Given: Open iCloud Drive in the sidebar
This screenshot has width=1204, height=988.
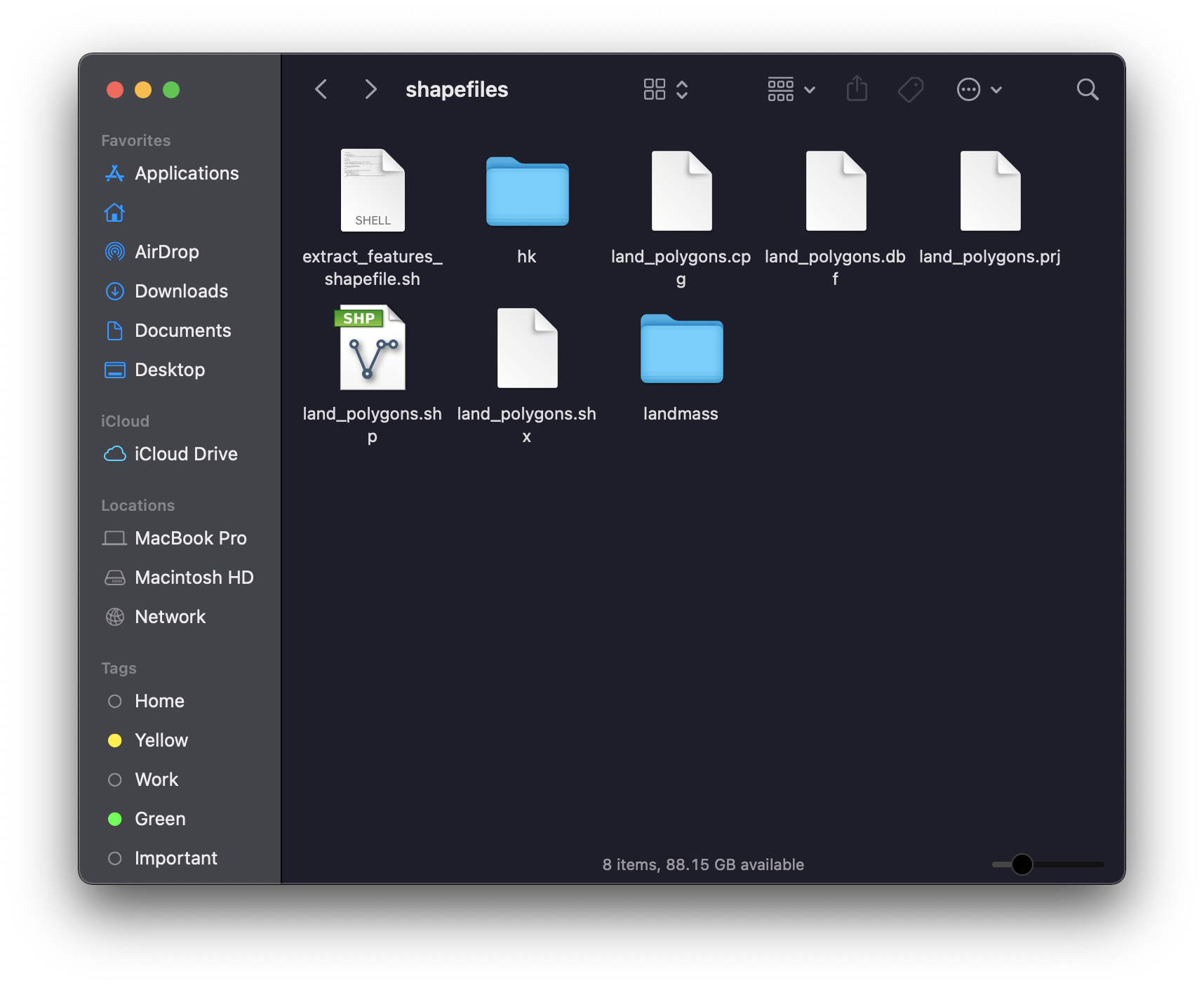Looking at the screenshot, I should (x=186, y=454).
